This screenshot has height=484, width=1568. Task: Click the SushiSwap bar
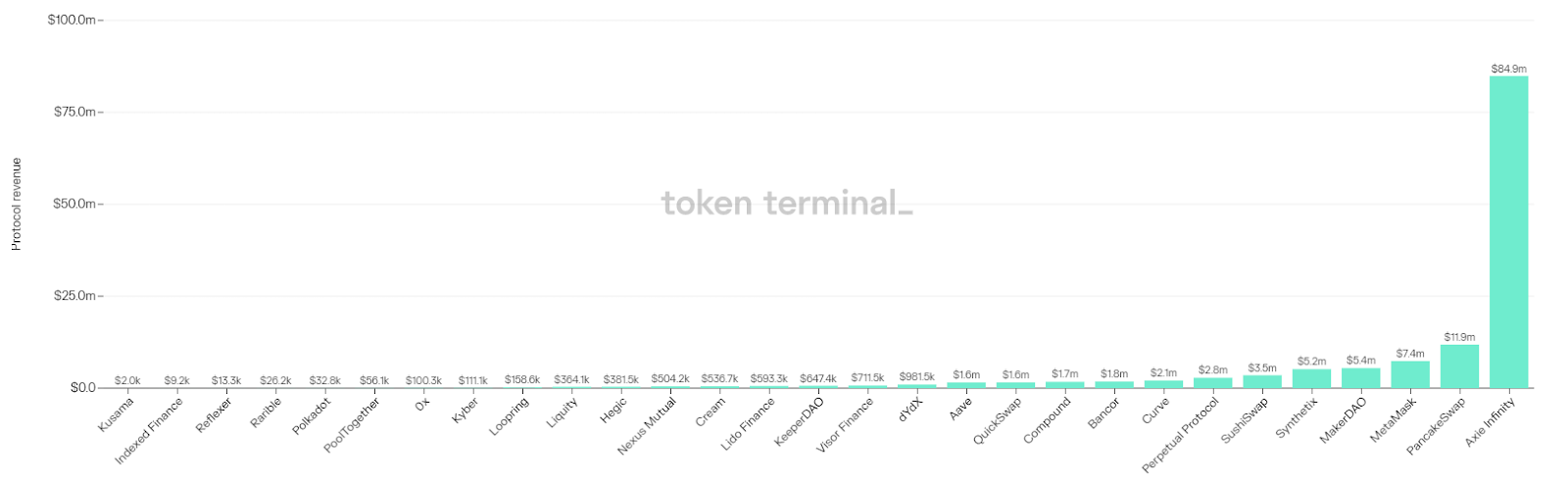(x=1262, y=381)
